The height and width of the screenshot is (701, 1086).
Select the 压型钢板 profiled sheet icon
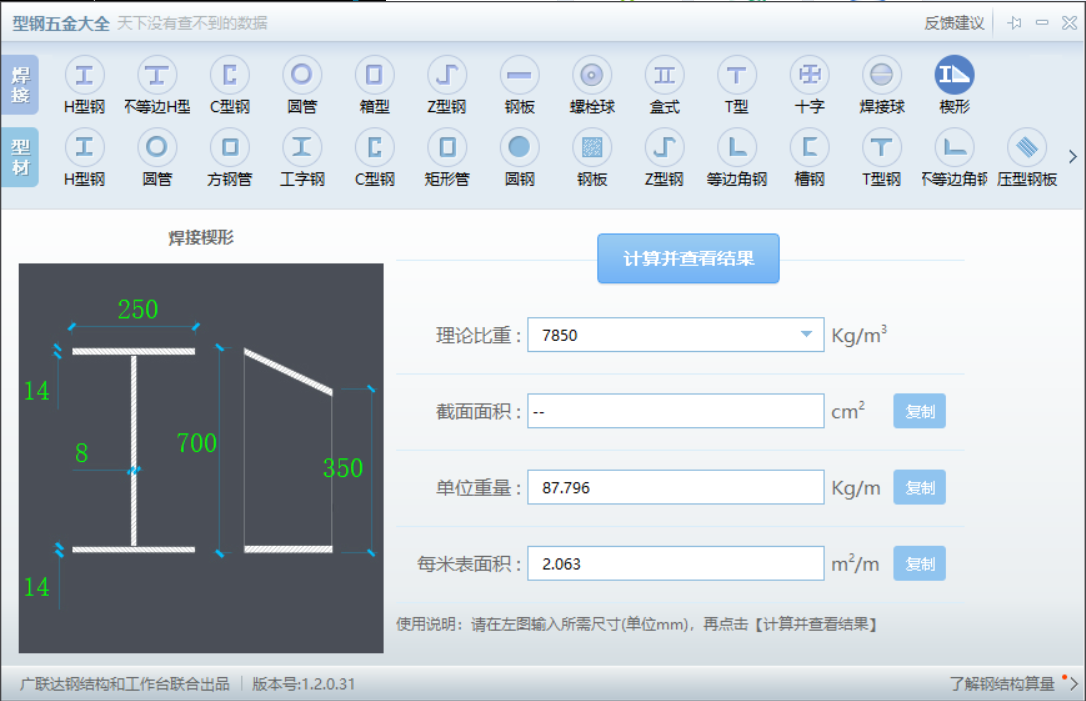coord(1027,148)
